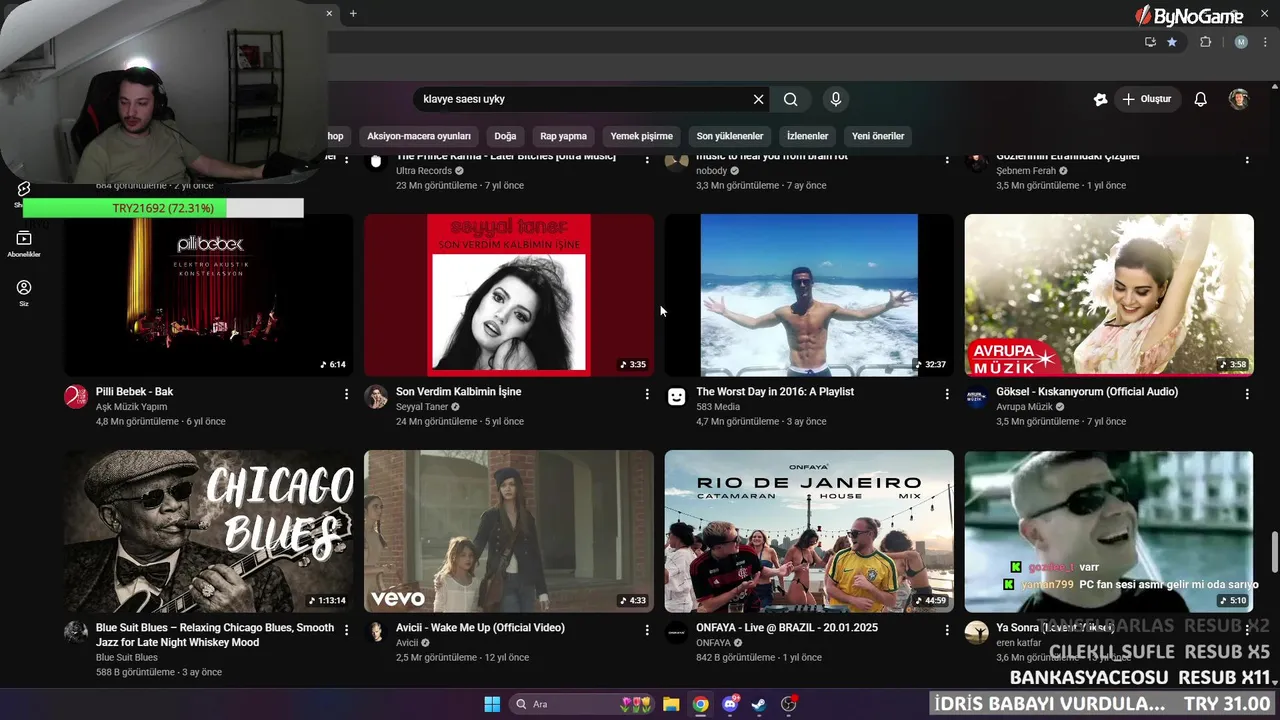Open Seyyal Taner channel avatar
Image resolution: width=1280 pixels, height=720 pixels.
tap(376, 397)
